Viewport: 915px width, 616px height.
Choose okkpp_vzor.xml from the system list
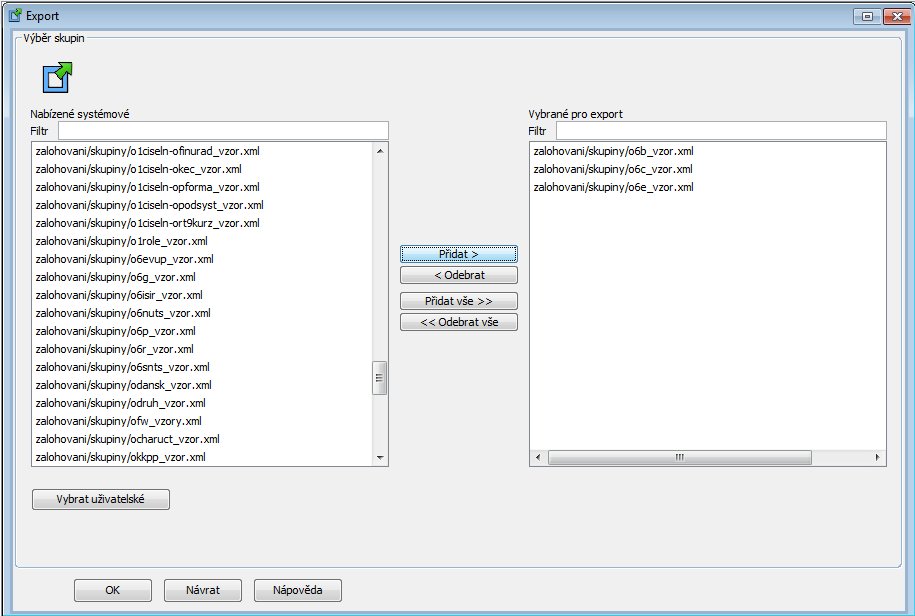[x=120, y=457]
